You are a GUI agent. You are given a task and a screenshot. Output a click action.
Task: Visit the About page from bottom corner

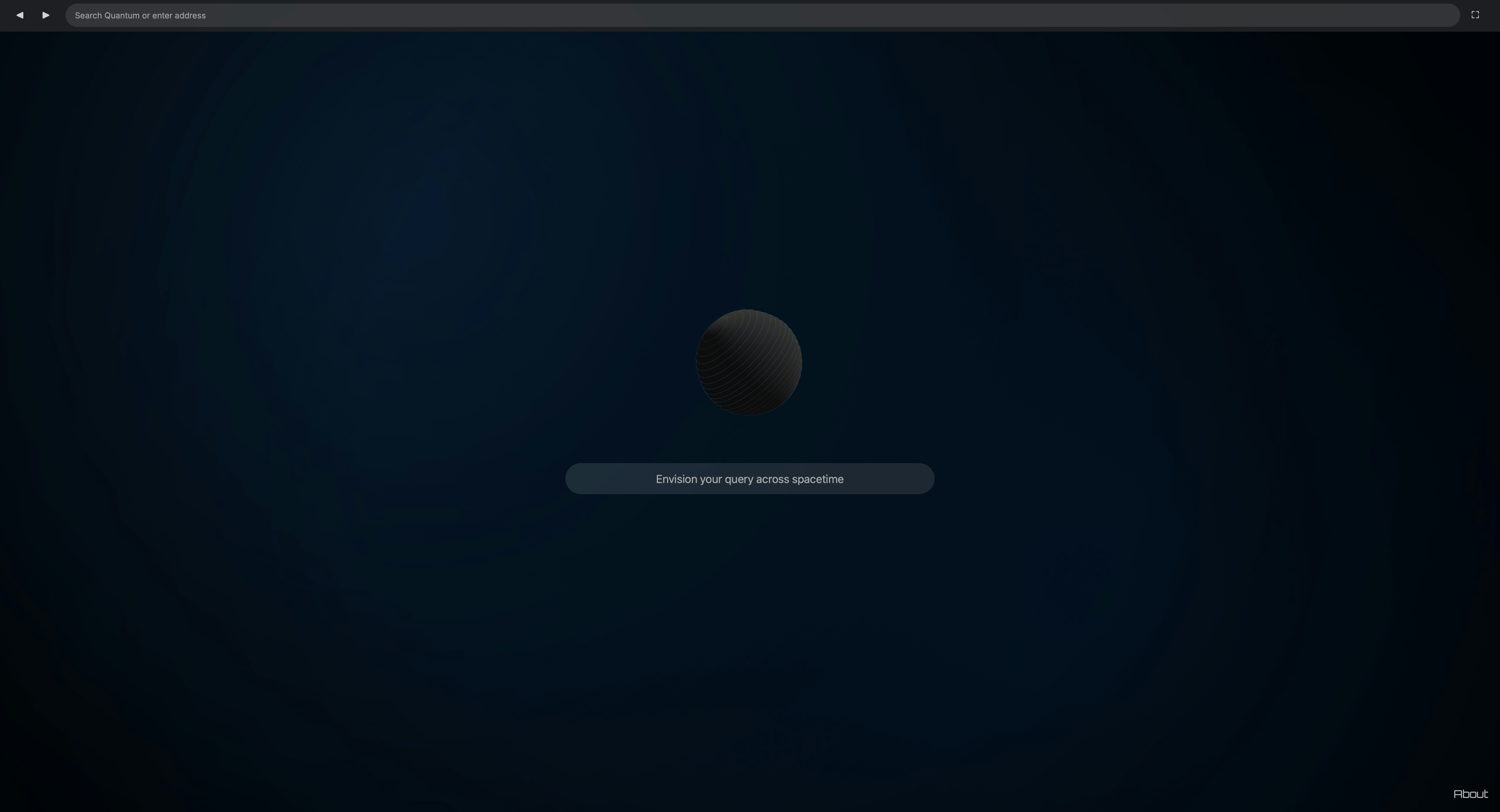point(1470,794)
